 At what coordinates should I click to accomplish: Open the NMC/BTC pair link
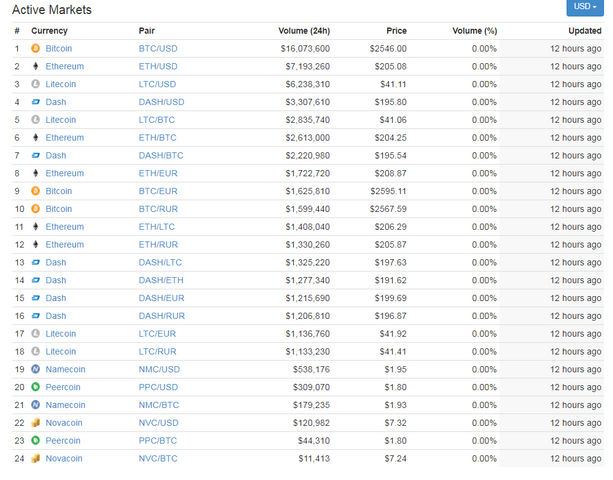pos(159,405)
